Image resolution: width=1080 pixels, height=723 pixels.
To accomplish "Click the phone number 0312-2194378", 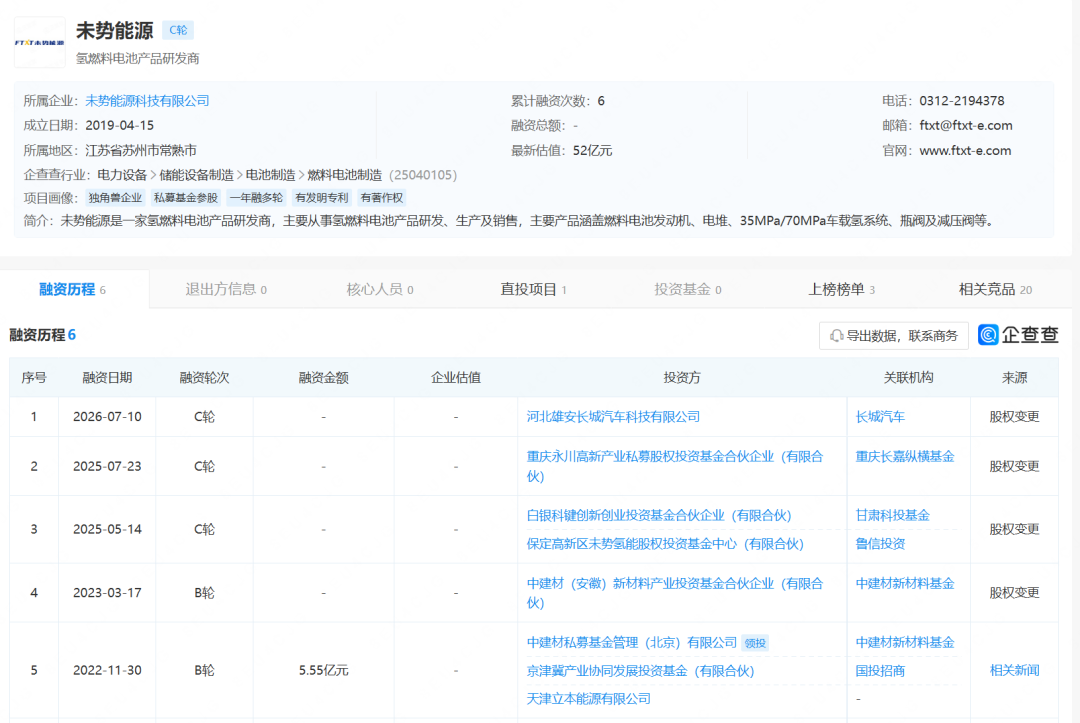I will [962, 101].
